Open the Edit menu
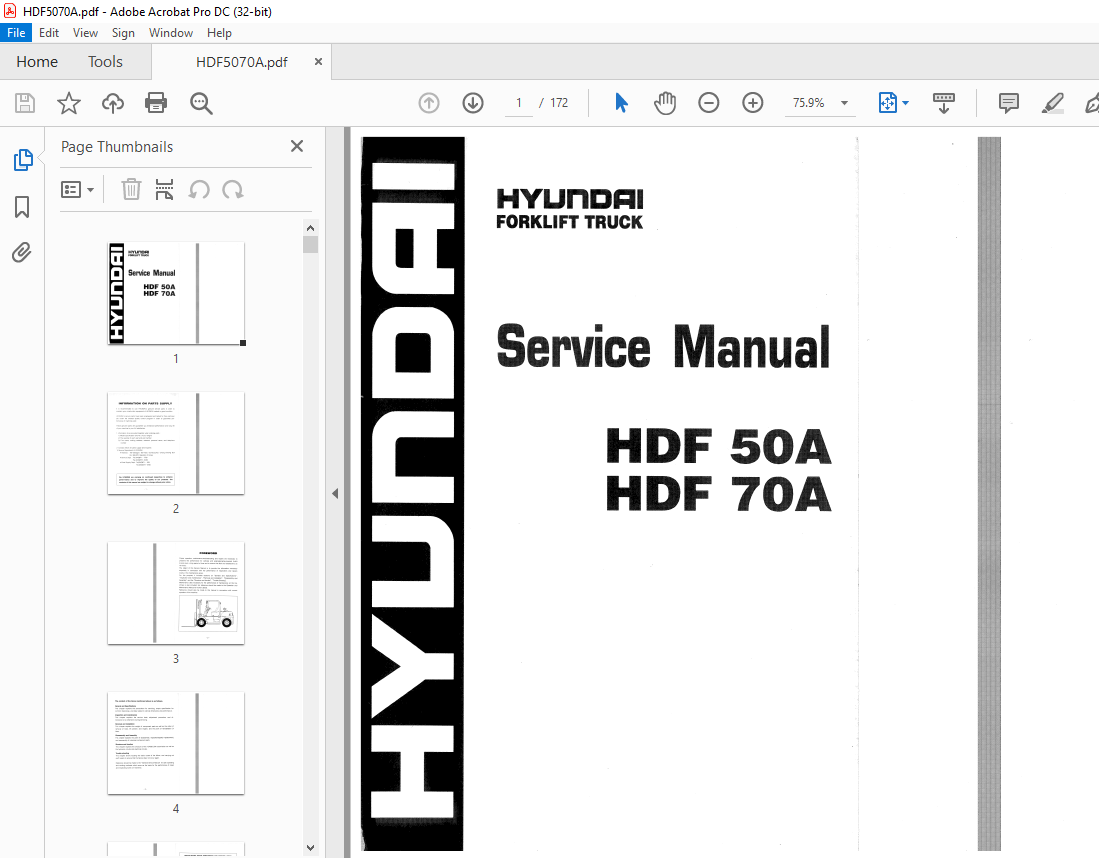Screen dimensions: 1099x858 click(49, 33)
